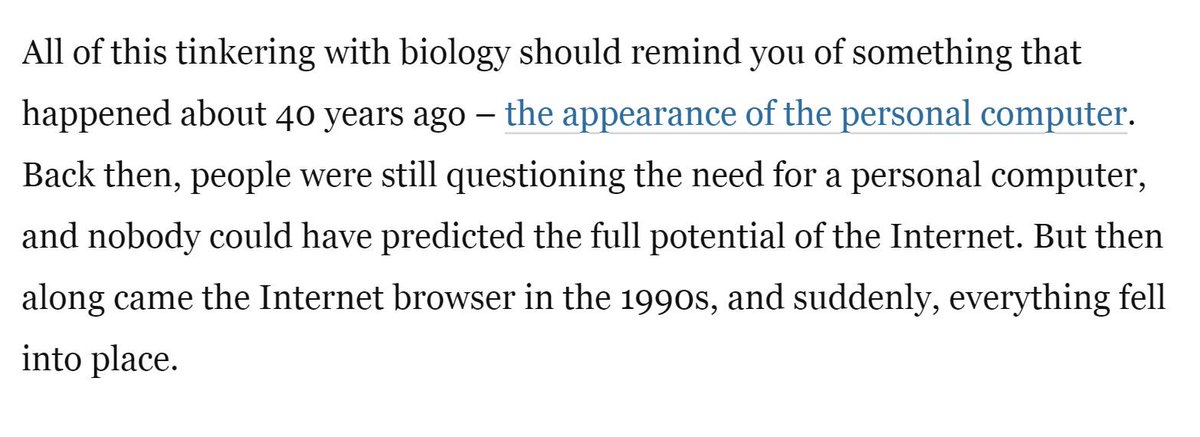Click the word "something" in the first line
The width and height of the screenshot is (1200, 437).
[x=923, y=53]
